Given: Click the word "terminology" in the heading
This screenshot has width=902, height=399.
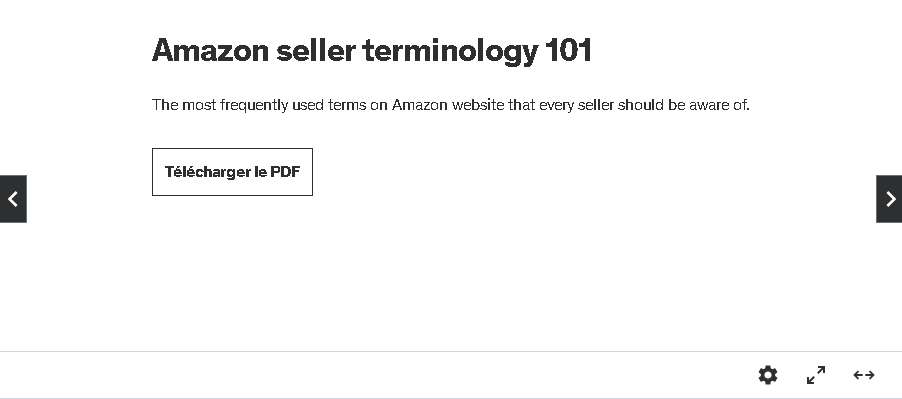Looking at the screenshot, I should click(450, 52).
